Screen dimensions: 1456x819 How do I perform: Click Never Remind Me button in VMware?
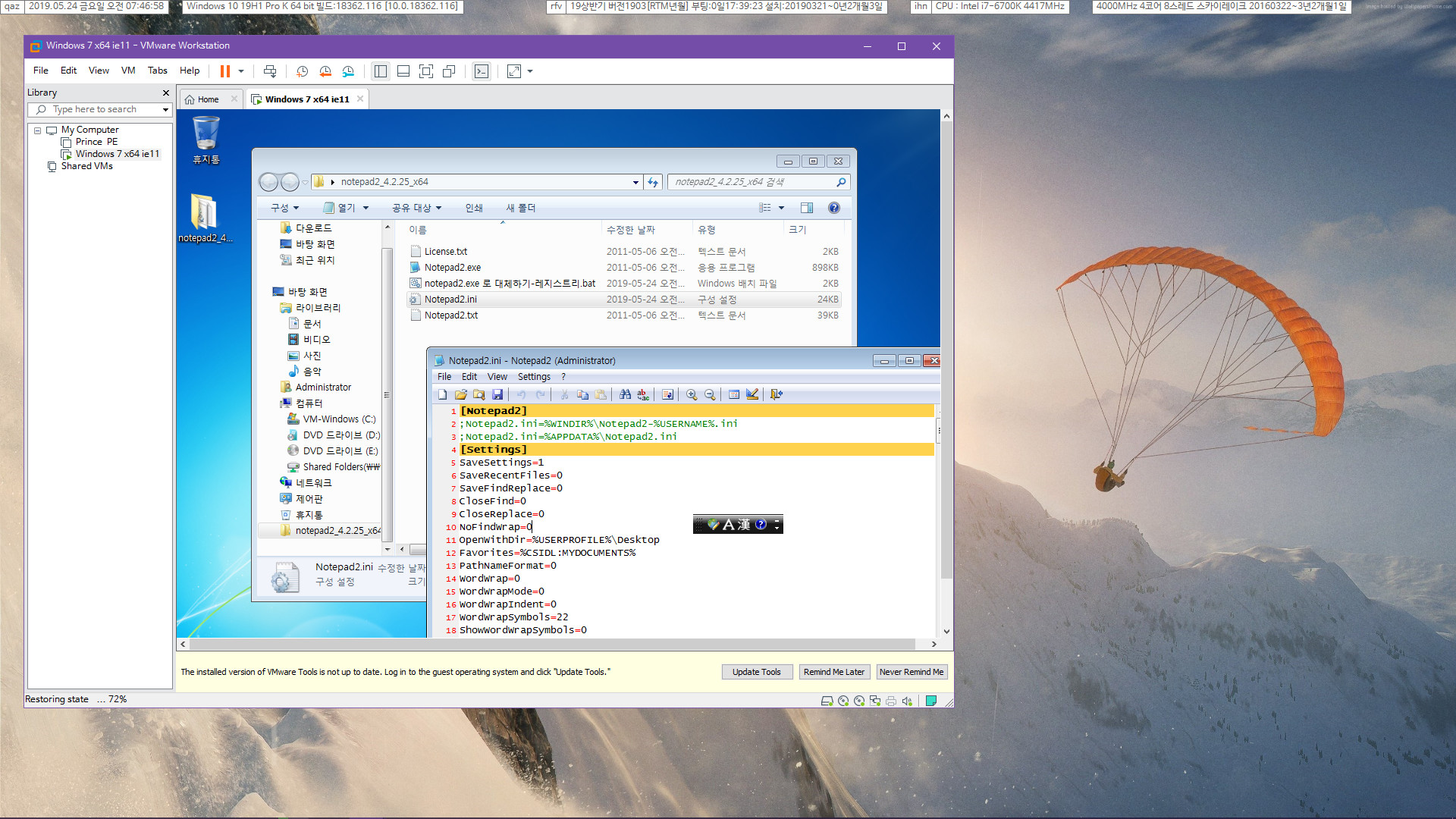point(909,671)
